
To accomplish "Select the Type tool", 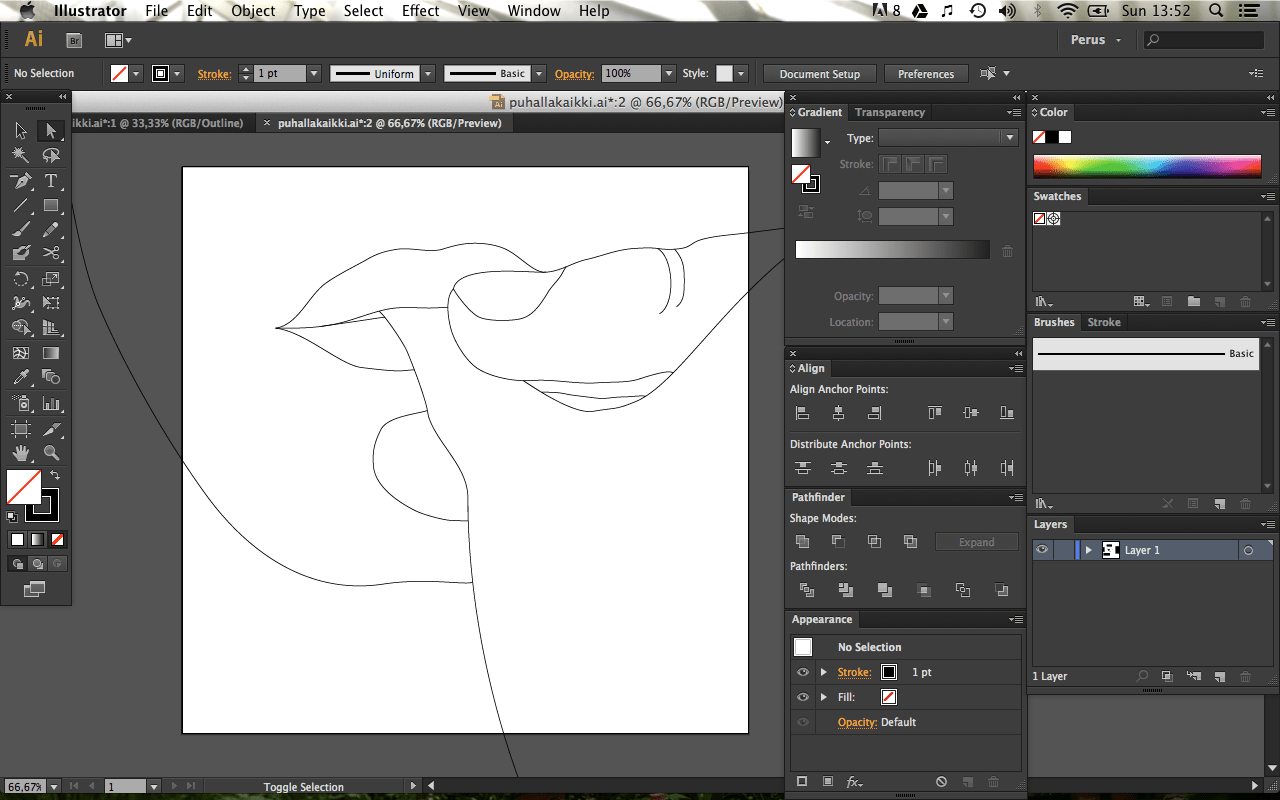I will click(x=51, y=181).
